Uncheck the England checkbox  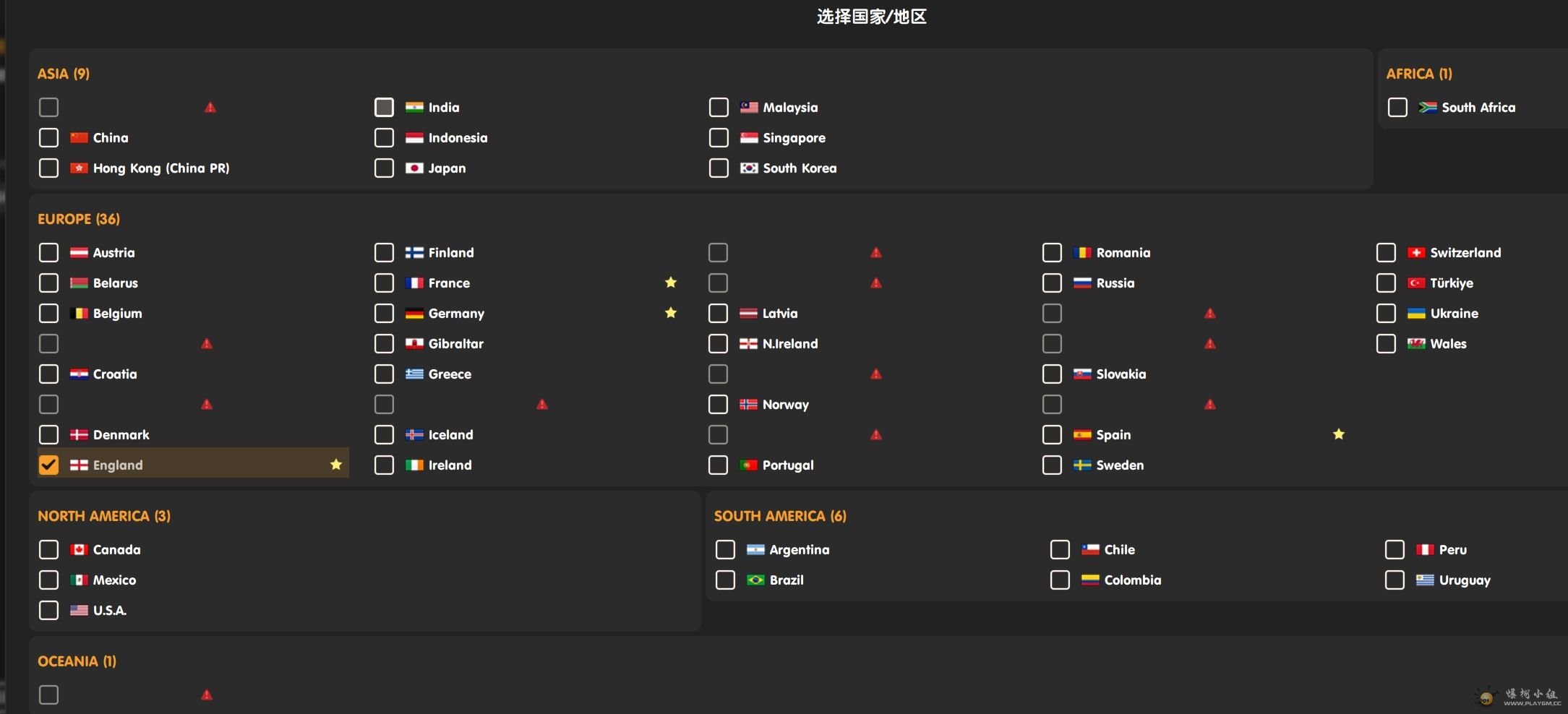(48, 465)
